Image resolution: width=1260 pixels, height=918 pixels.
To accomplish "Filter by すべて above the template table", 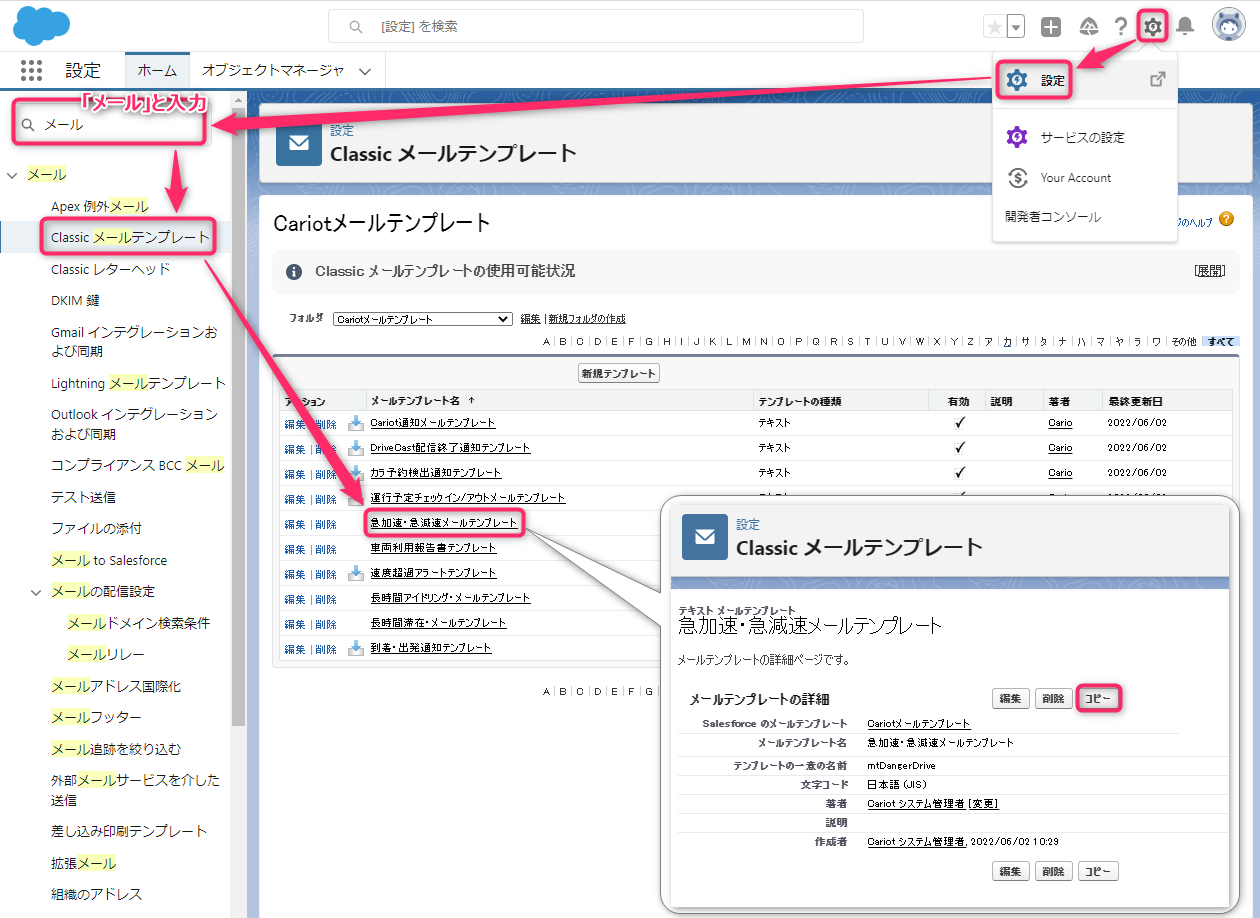I will (x=1221, y=341).
